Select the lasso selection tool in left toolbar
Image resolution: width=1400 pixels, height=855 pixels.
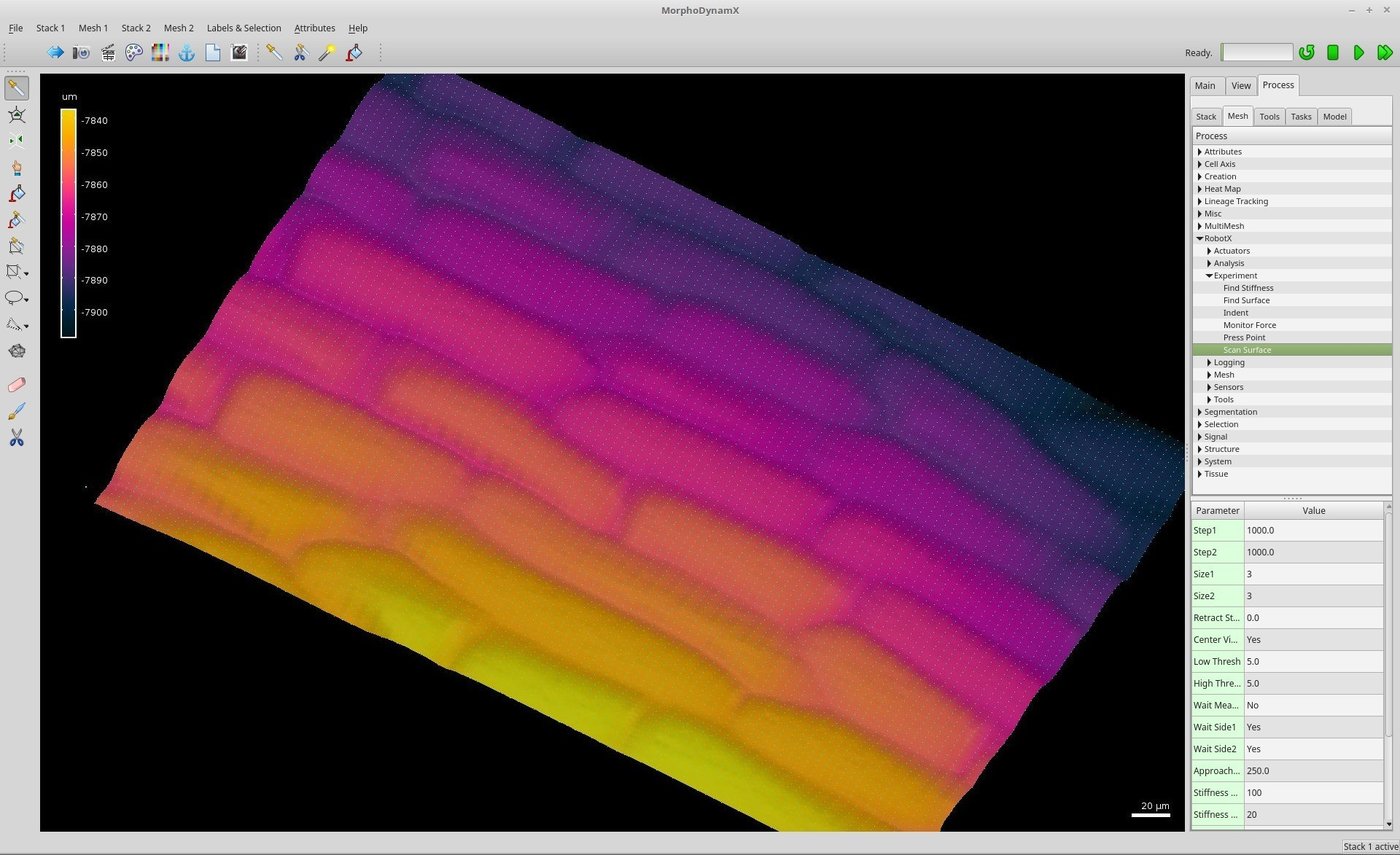coord(16,297)
